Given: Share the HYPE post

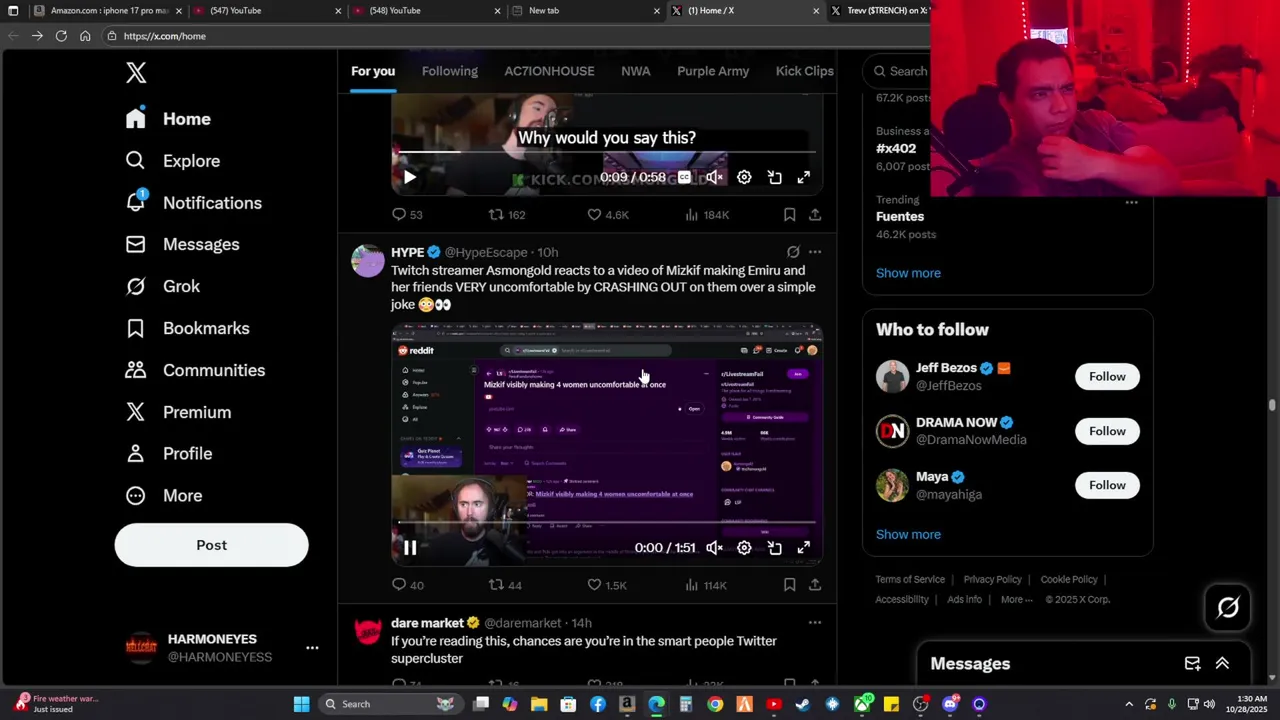Looking at the screenshot, I should click(x=815, y=585).
